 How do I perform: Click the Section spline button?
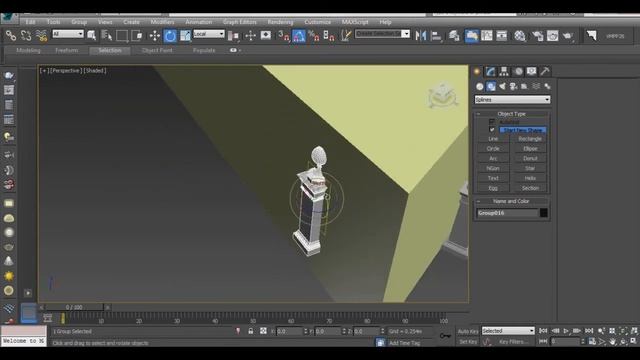pos(530,188)
